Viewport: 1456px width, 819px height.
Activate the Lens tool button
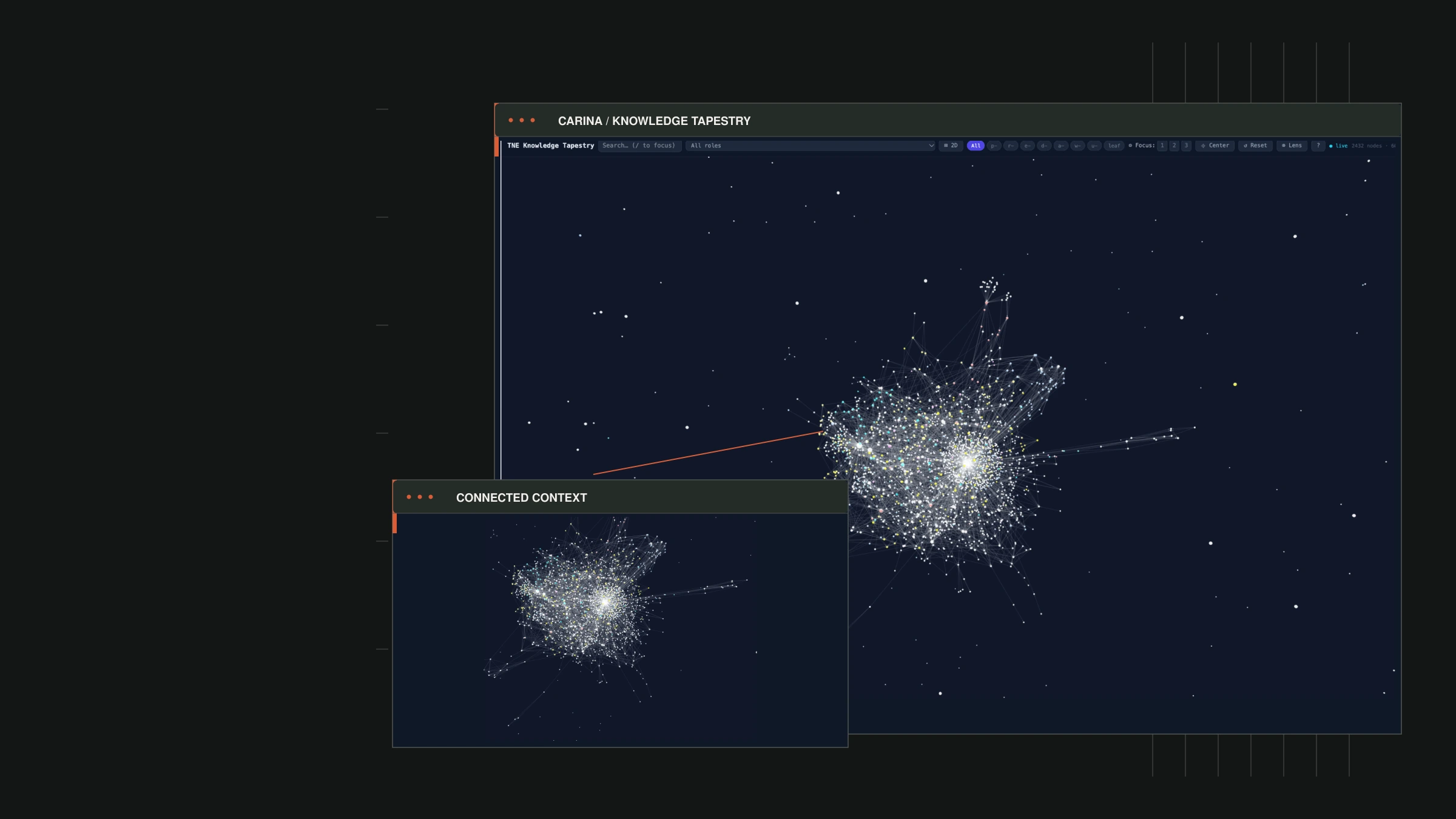[x=1292, y=146]
